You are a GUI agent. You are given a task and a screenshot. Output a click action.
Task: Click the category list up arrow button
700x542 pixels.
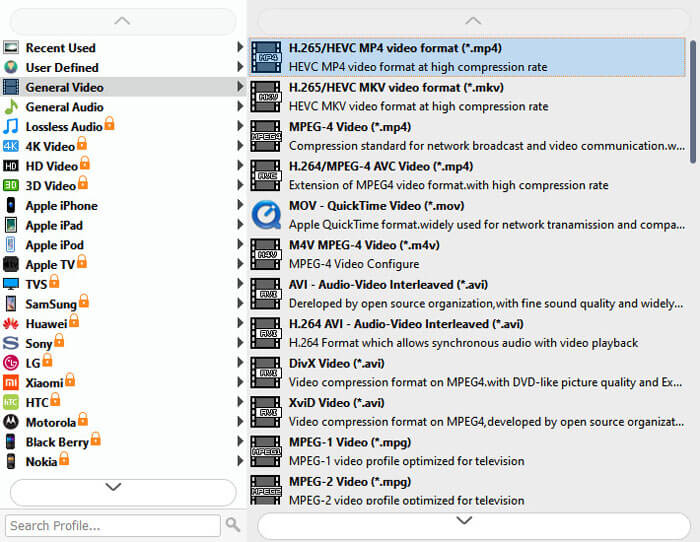pyautogui.click(x=123, y=21)
